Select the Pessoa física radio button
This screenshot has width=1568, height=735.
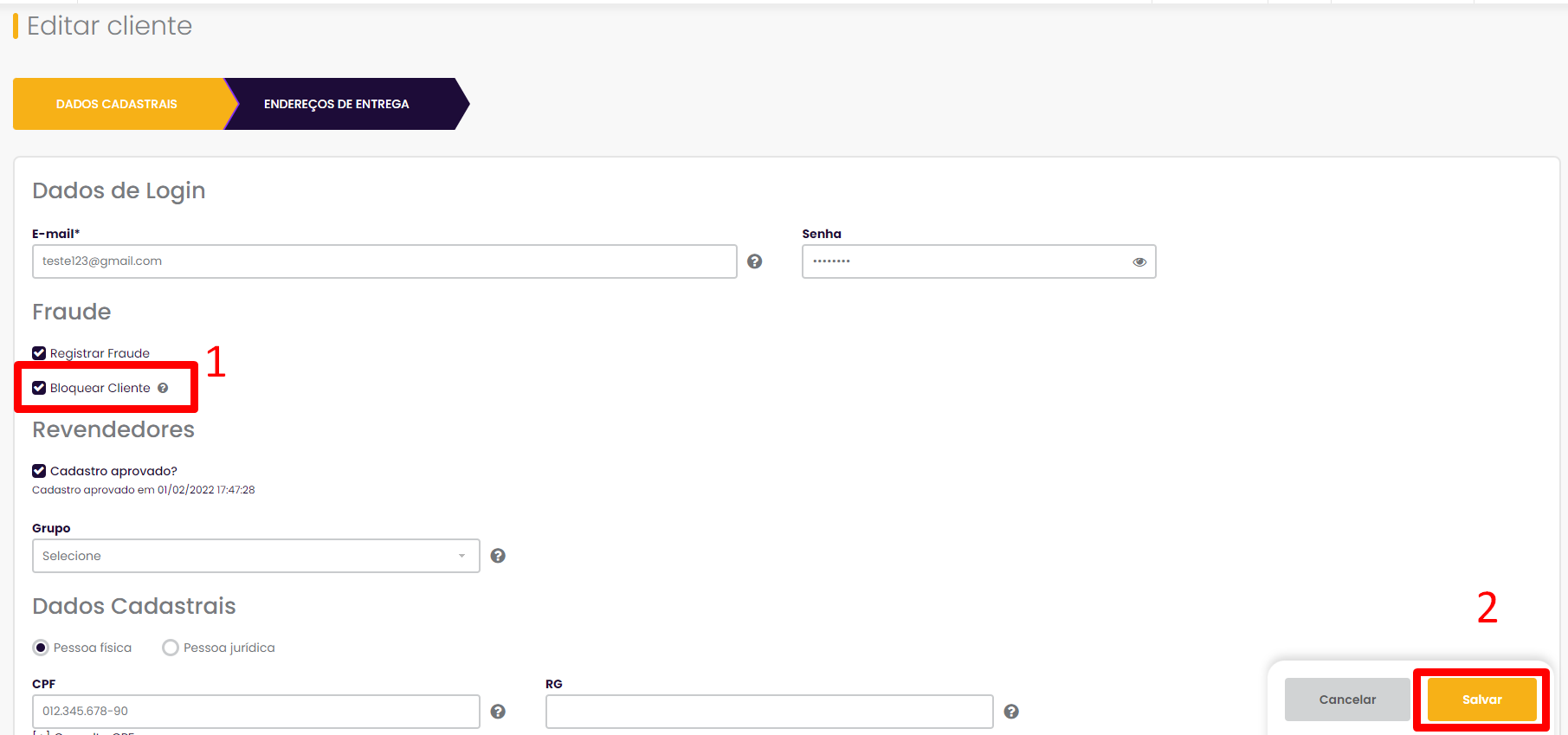[41, 648]
